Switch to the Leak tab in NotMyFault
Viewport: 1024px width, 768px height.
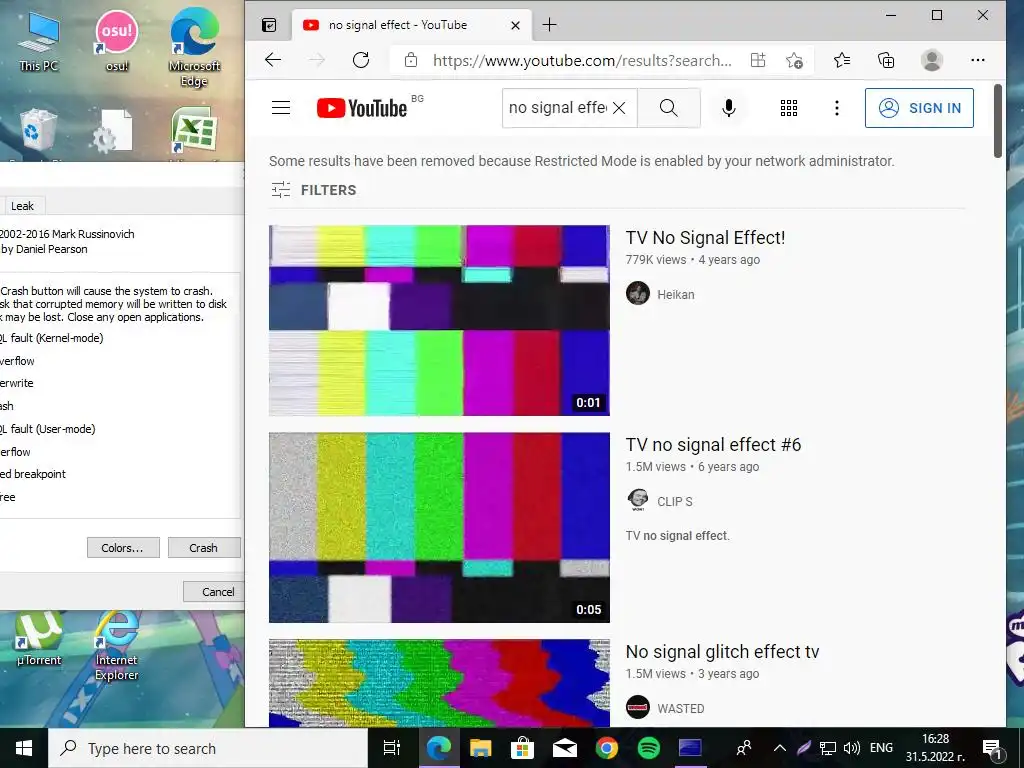tap(22, 206)
